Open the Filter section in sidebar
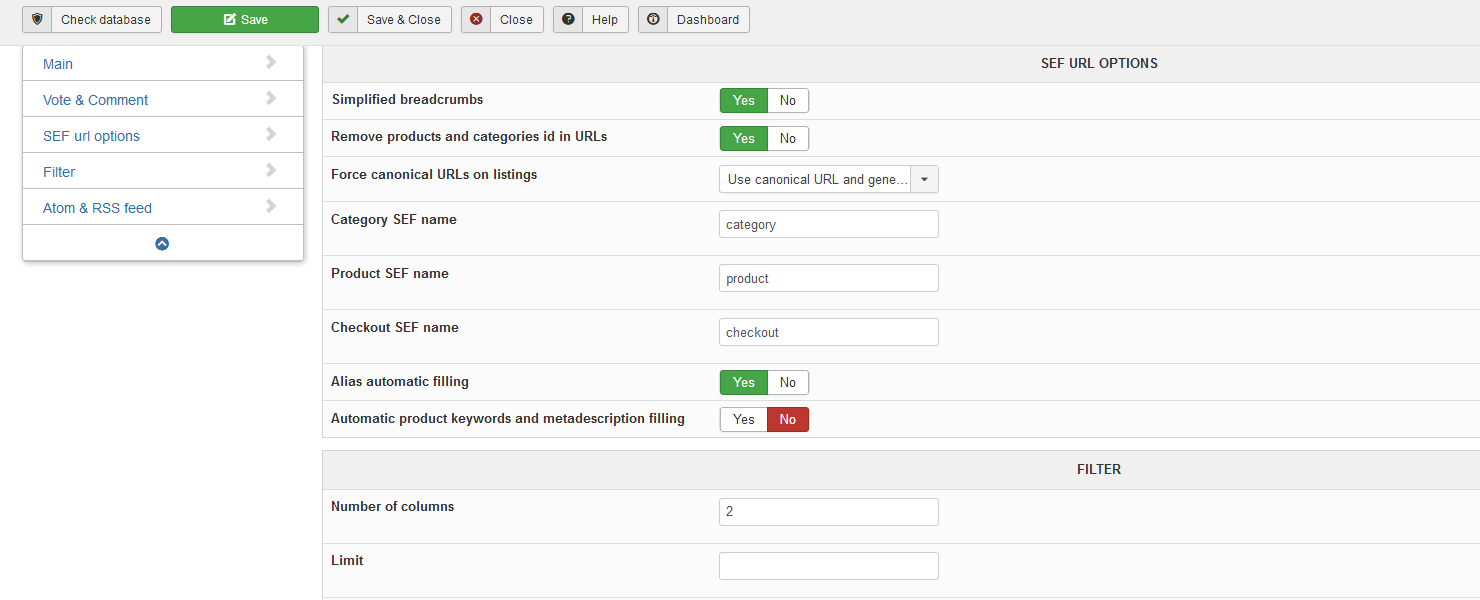The height and width of the screenshot is (600, 1480). click(x=59, y=172)
